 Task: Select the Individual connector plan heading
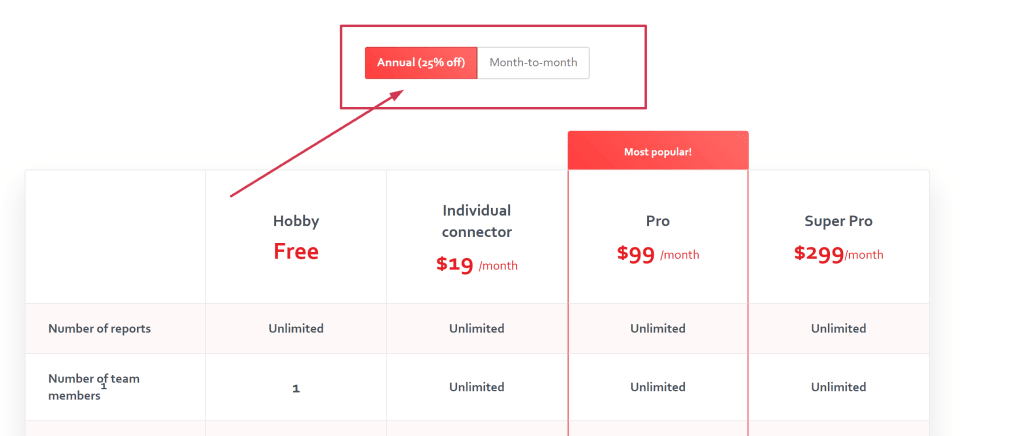(x=477, y=221)
